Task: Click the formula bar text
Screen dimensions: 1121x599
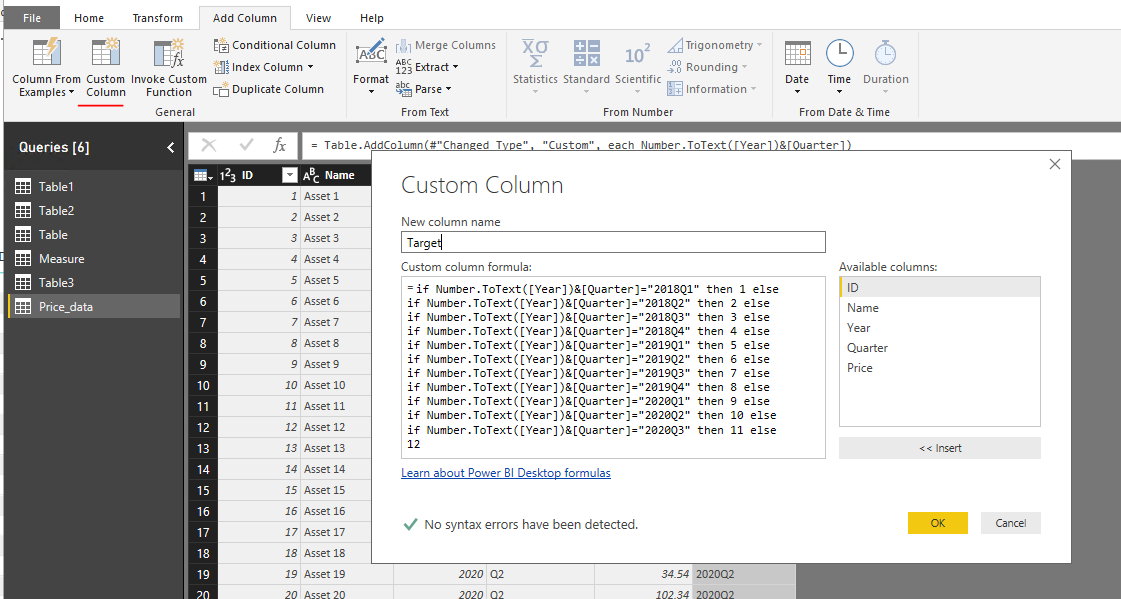Action: (x=581, y=145)
